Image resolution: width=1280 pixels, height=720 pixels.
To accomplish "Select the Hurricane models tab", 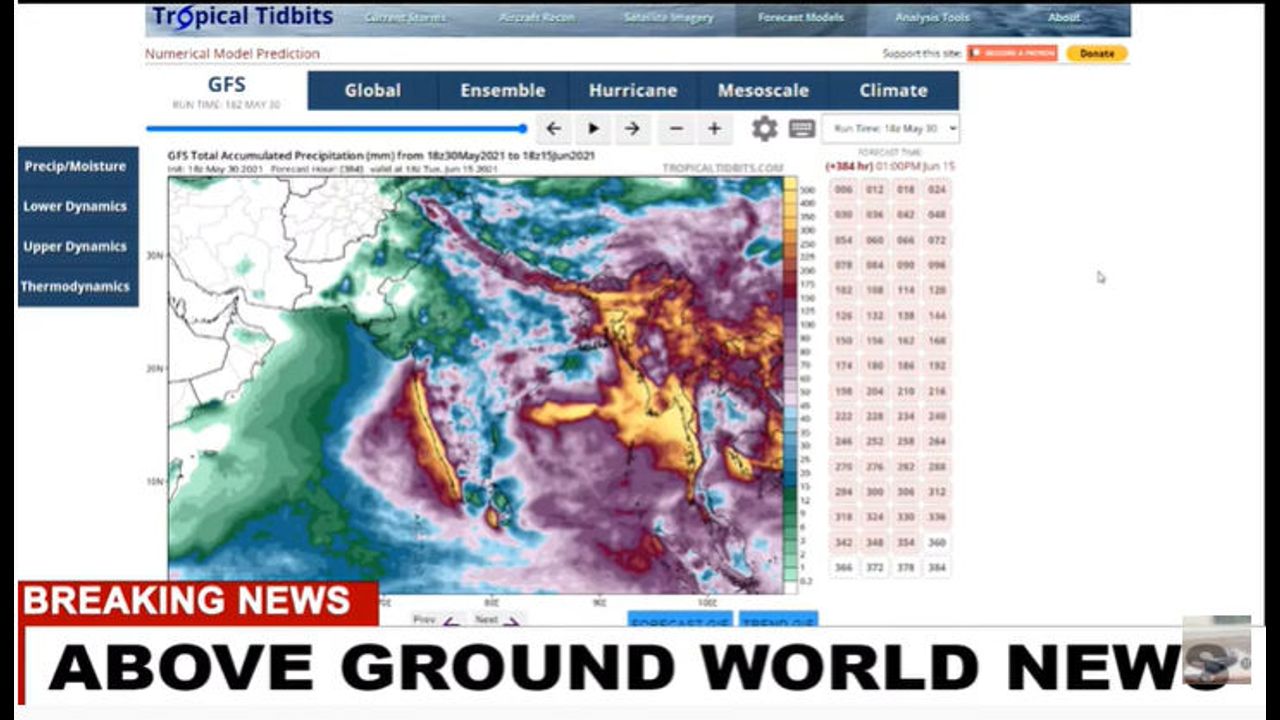I will [632, 90].
